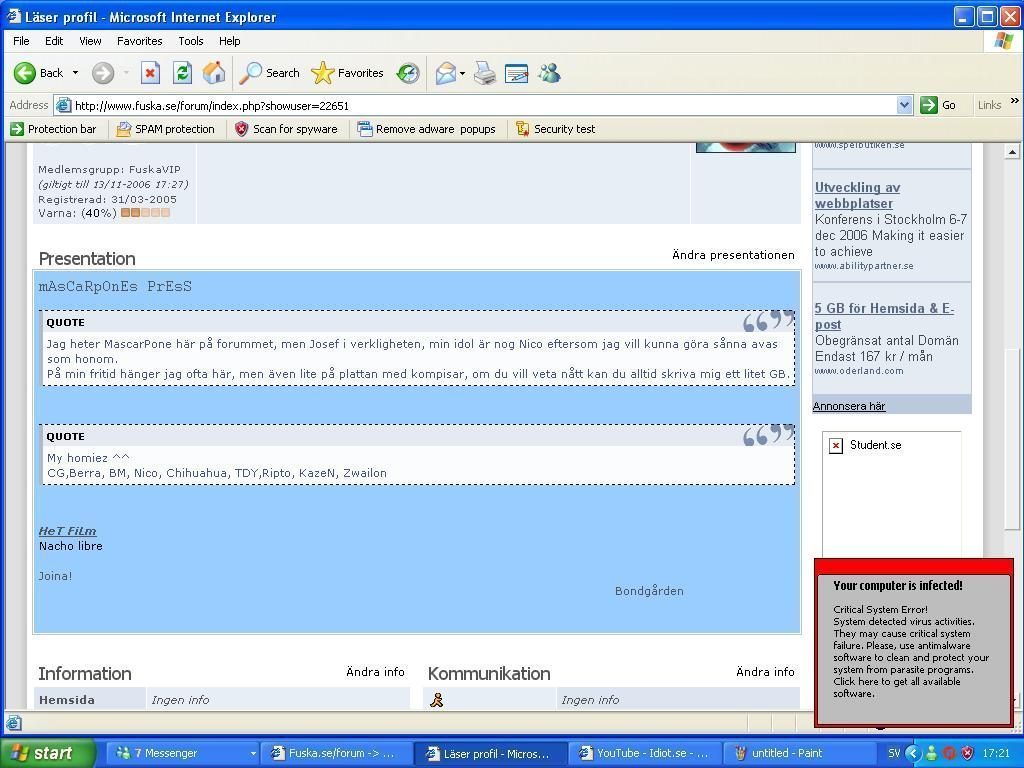Click Ändra info beside Information heading
Viewport: 1024px width, 768px height.
click(376, 672)
